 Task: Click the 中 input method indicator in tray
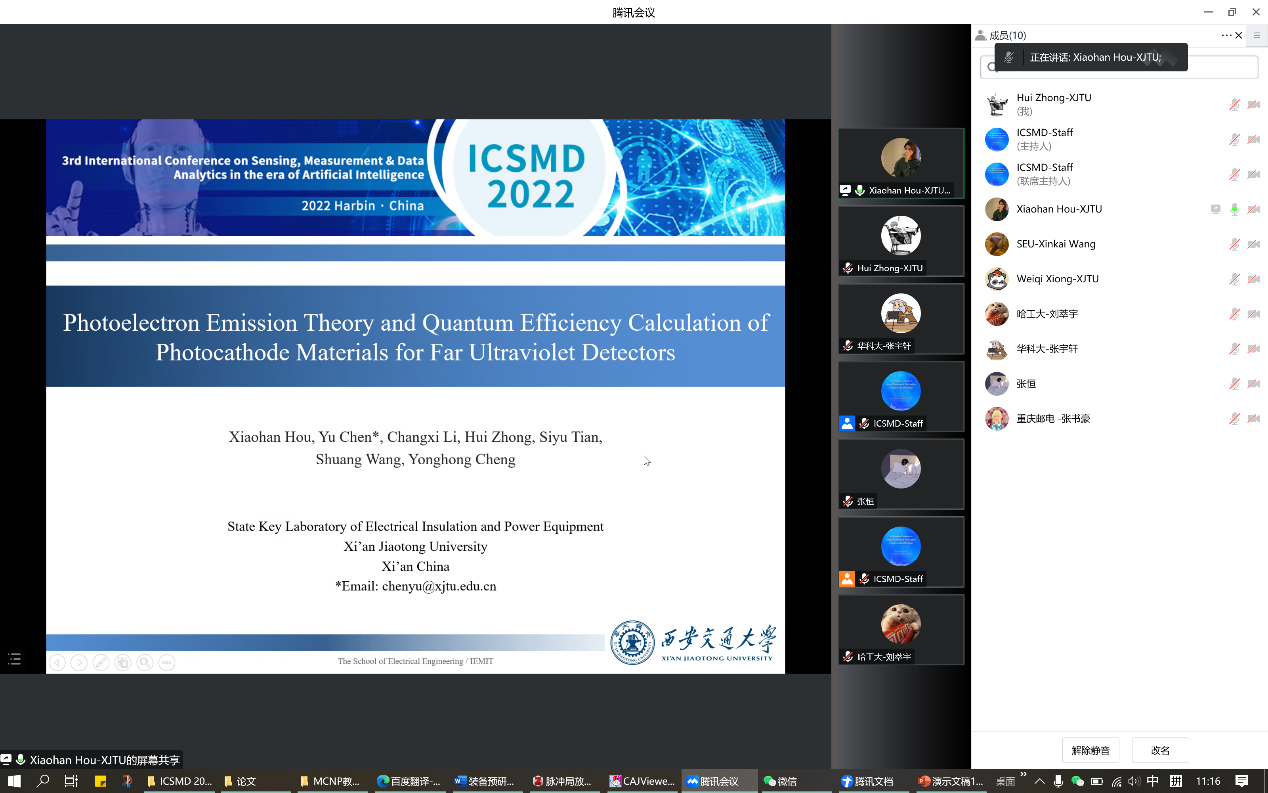[1153, 781]
